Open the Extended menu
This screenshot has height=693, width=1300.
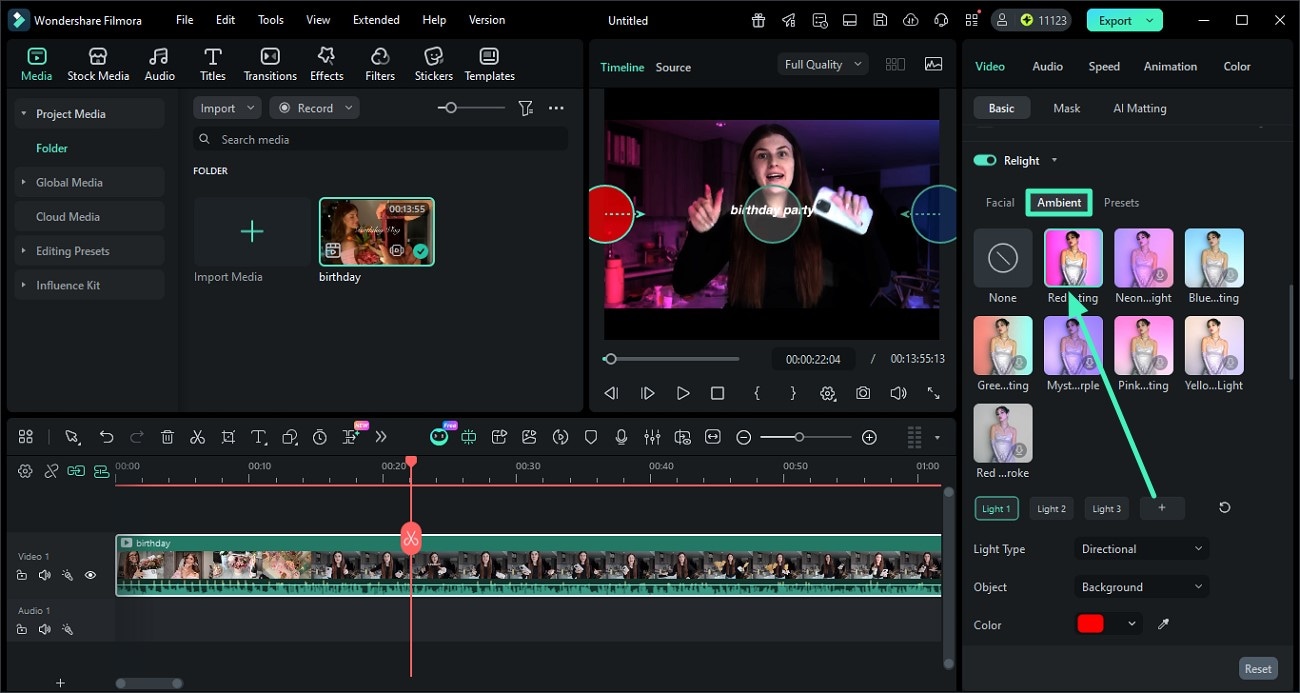(376, 20)
